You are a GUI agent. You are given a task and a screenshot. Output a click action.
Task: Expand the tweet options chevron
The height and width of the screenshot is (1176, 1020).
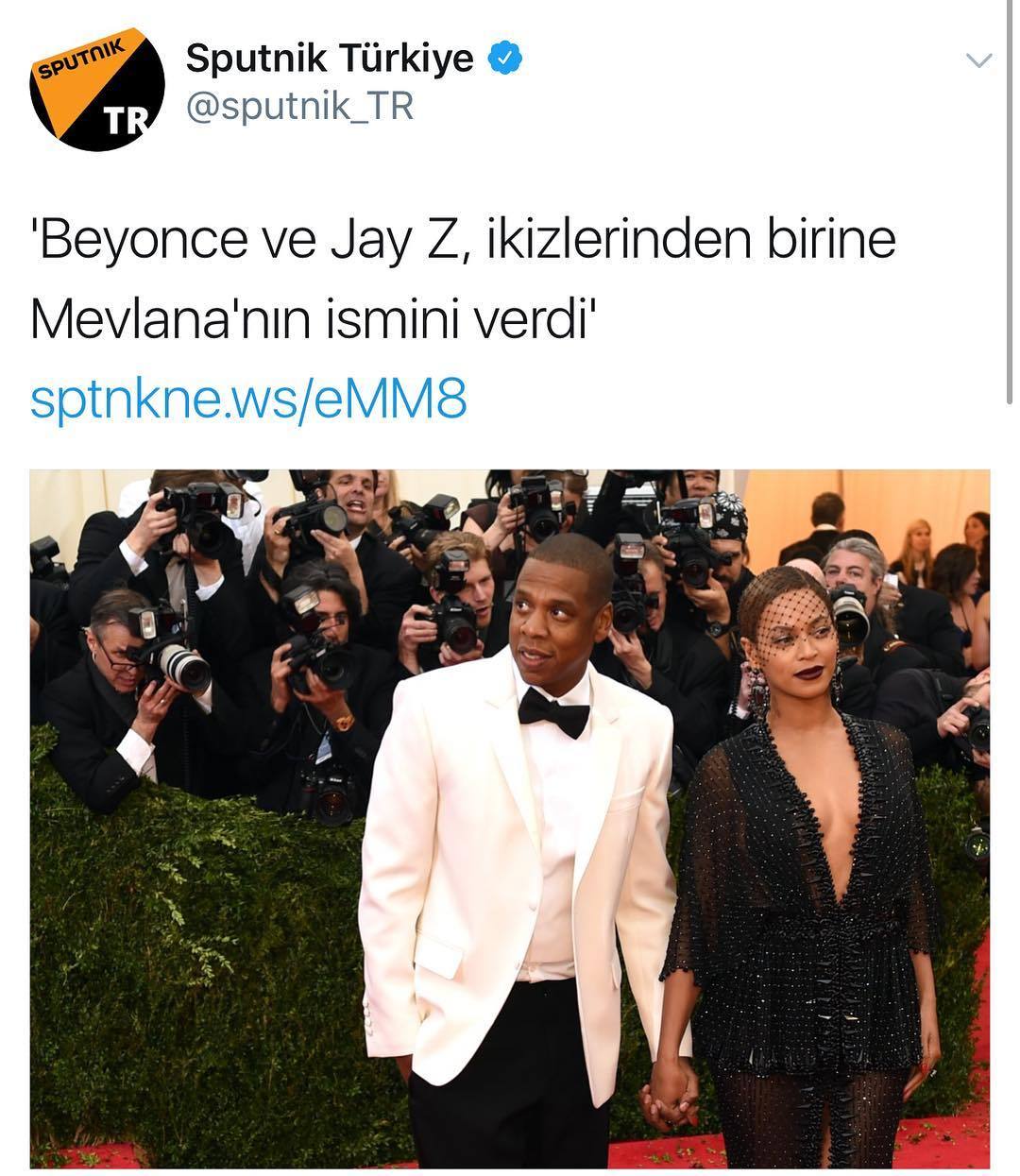(x=980, y=61)
